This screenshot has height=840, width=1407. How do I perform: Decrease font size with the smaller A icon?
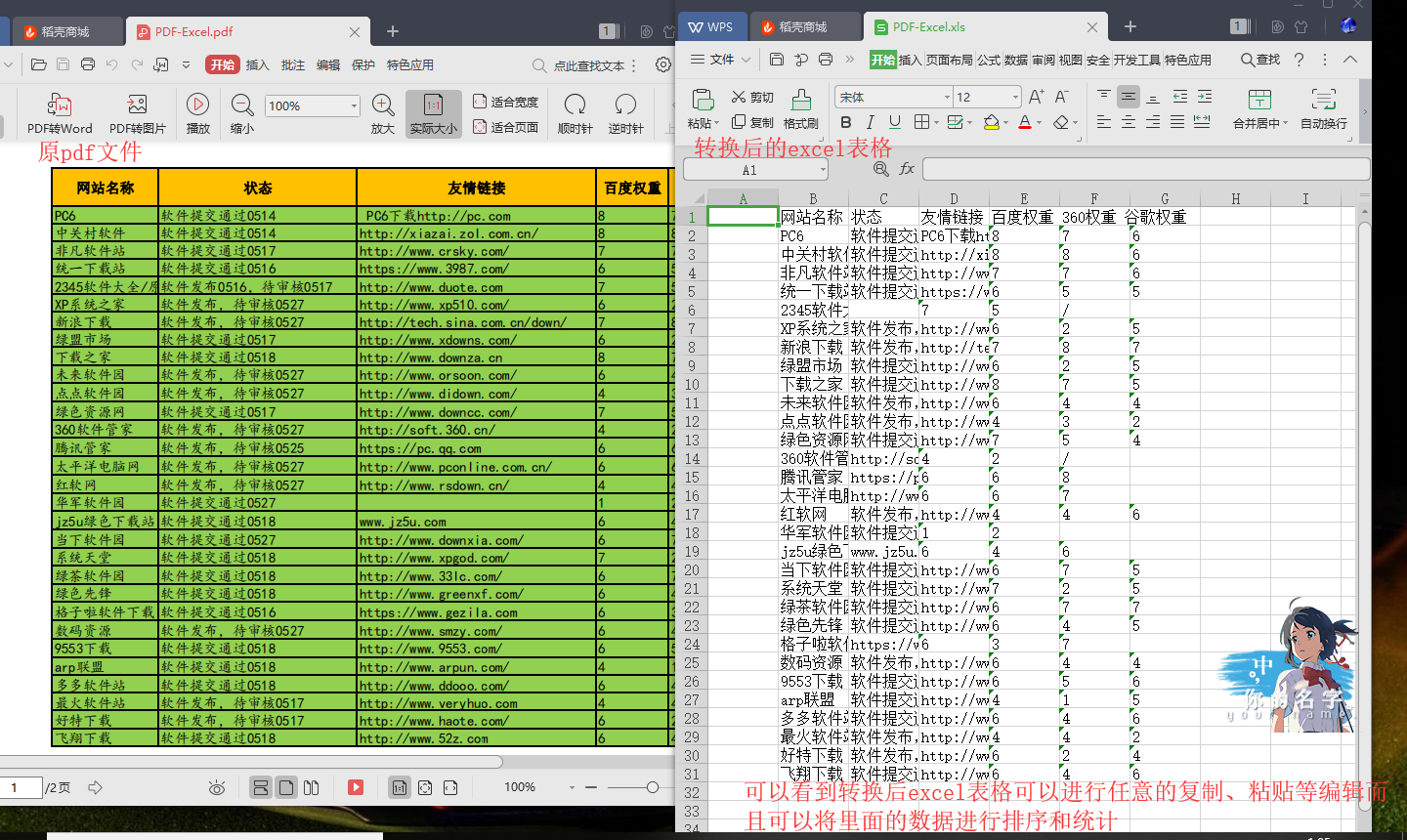[1061, 97]
